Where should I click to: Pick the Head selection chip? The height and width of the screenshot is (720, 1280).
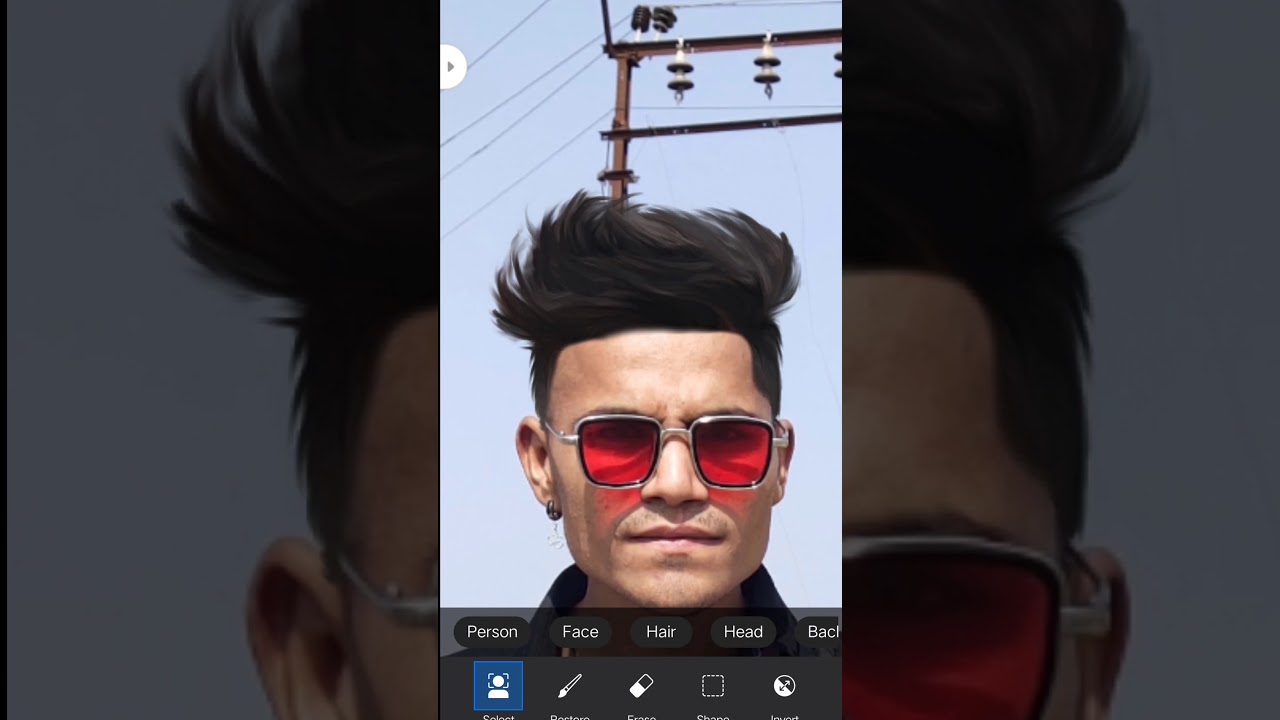pos(743,632)
